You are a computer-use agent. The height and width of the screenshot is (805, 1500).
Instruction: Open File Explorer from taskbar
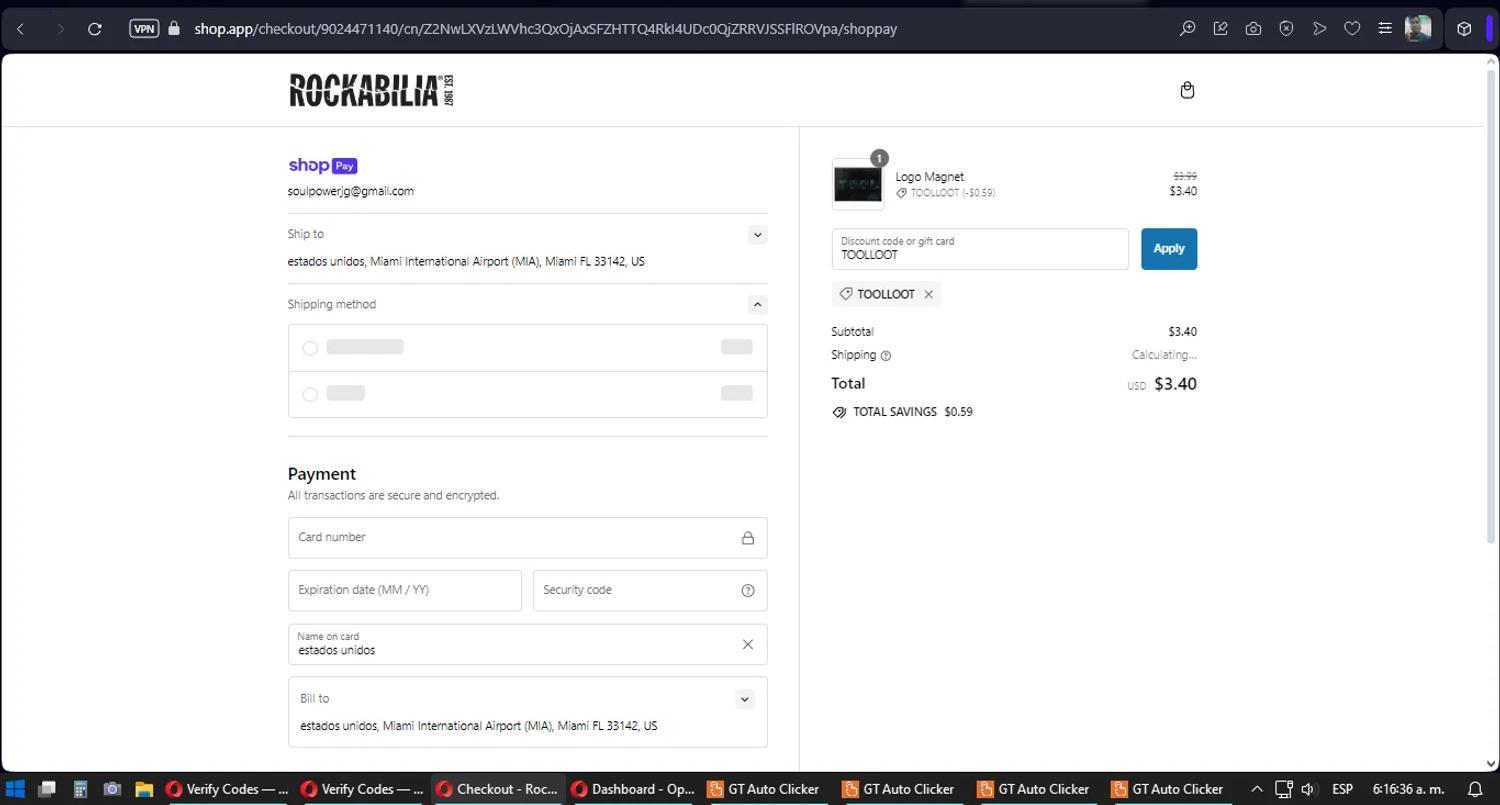click(144, 789)
